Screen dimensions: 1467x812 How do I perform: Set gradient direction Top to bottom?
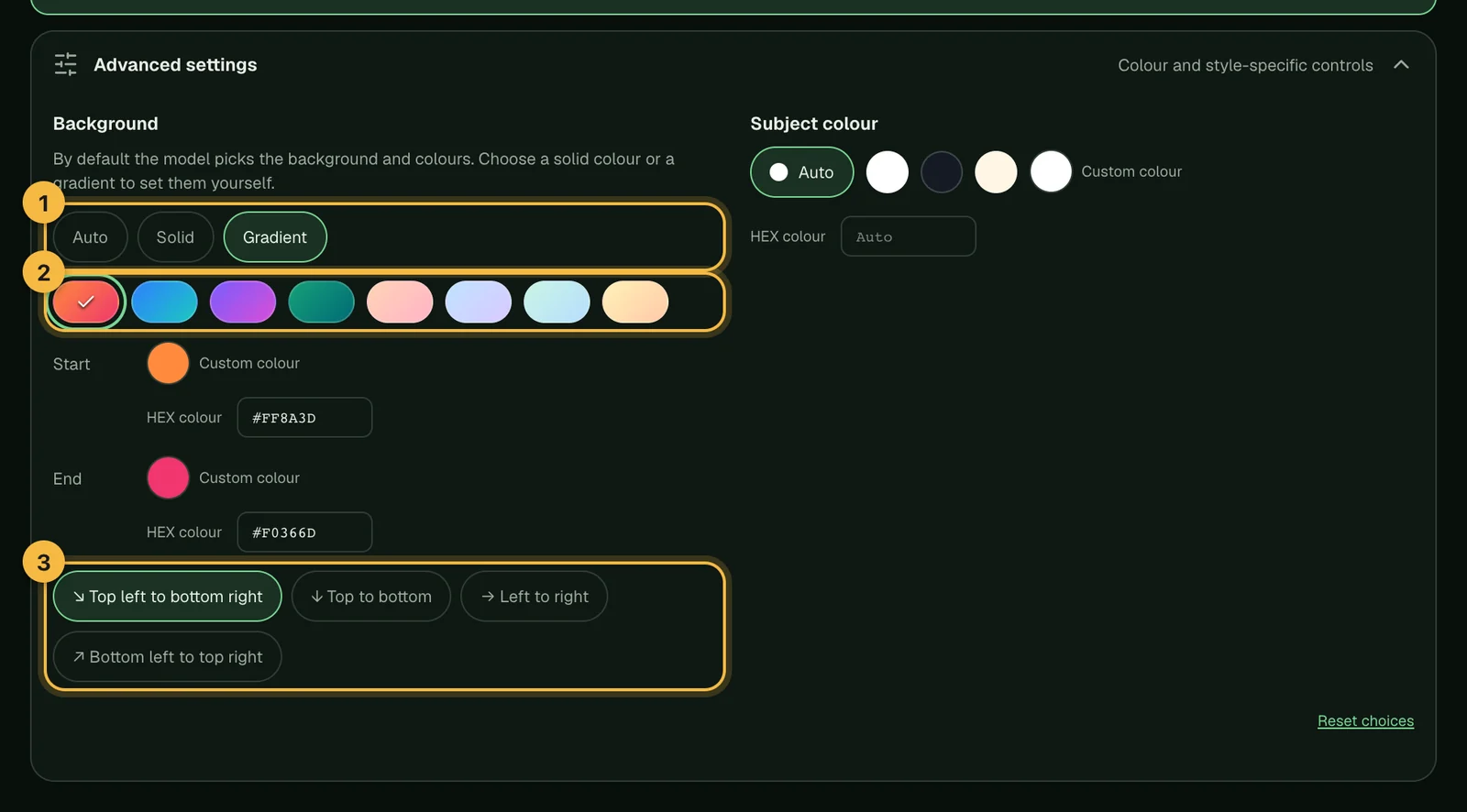pos(371,597)
